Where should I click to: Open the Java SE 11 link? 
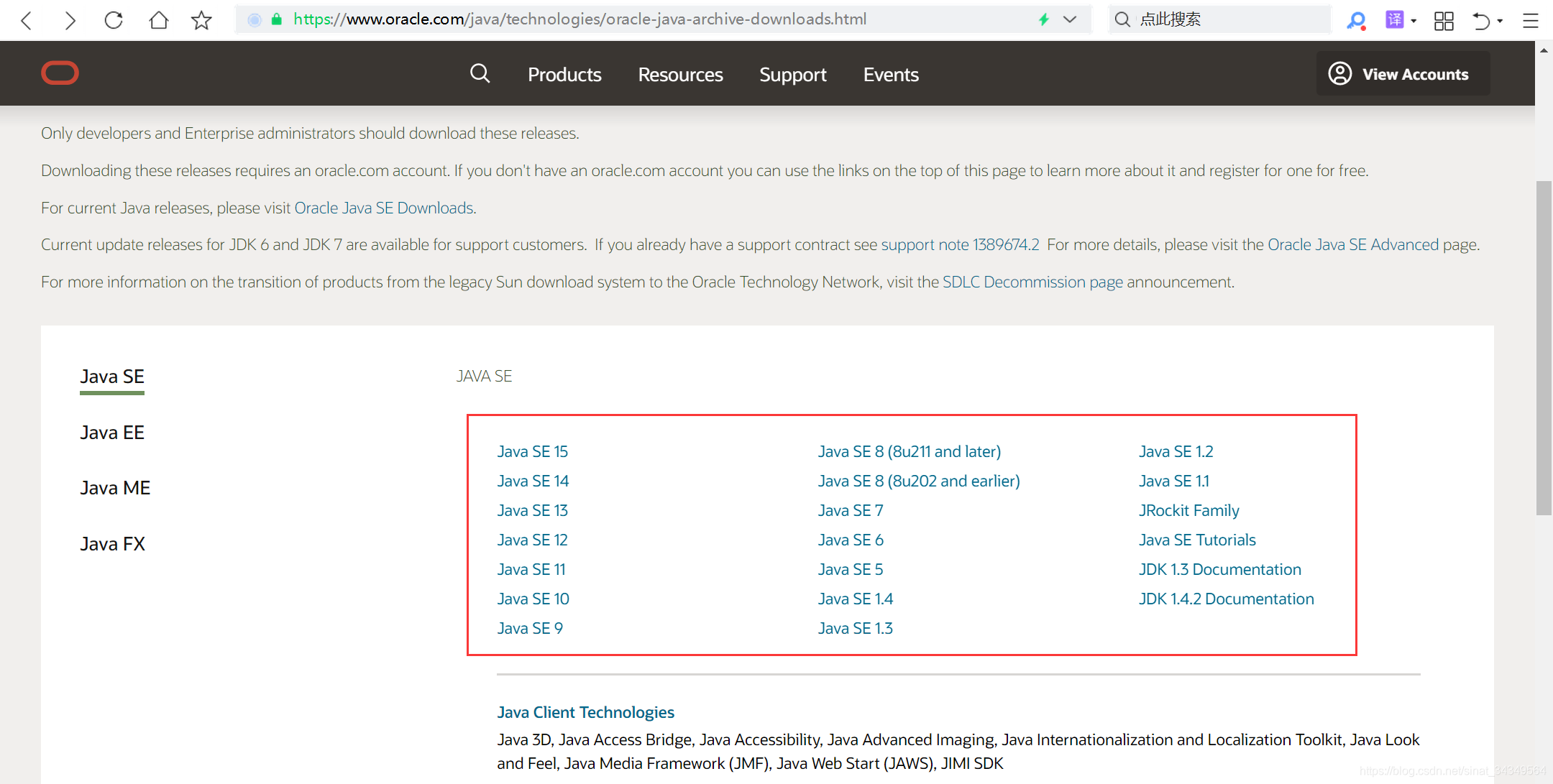tap(531, 569)
